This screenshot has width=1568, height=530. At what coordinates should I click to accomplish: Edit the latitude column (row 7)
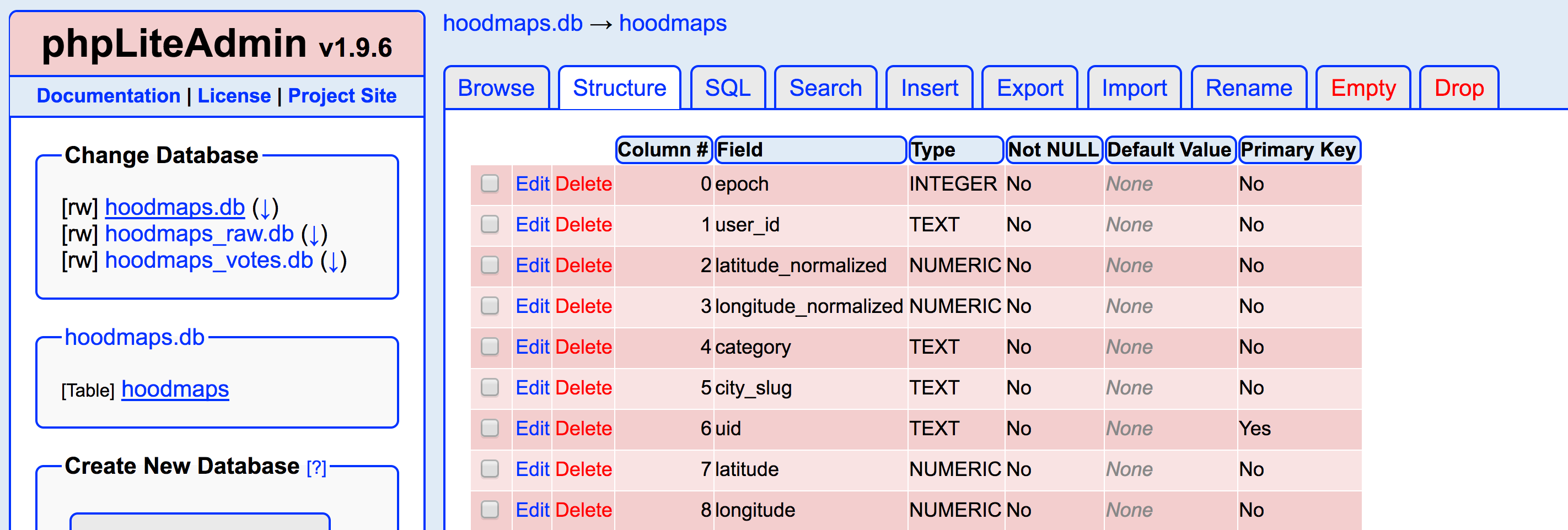pos(533,469)
